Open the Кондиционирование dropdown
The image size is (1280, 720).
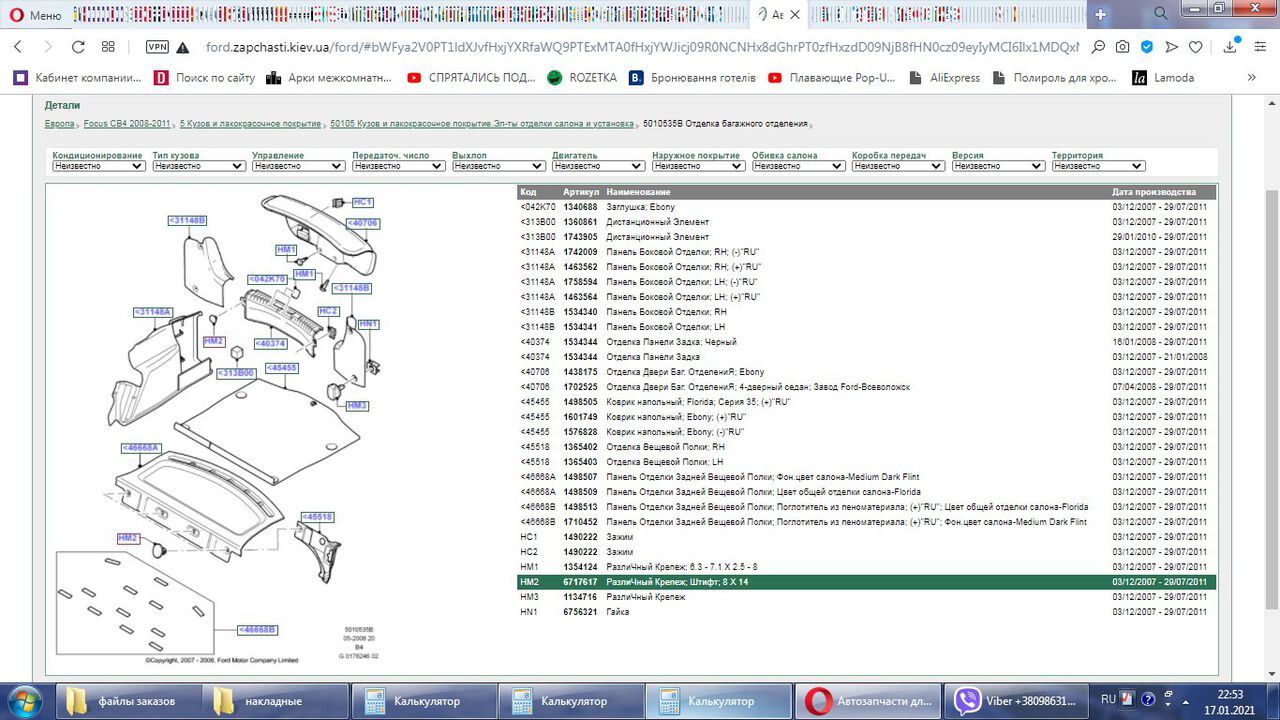coord(98,166)
